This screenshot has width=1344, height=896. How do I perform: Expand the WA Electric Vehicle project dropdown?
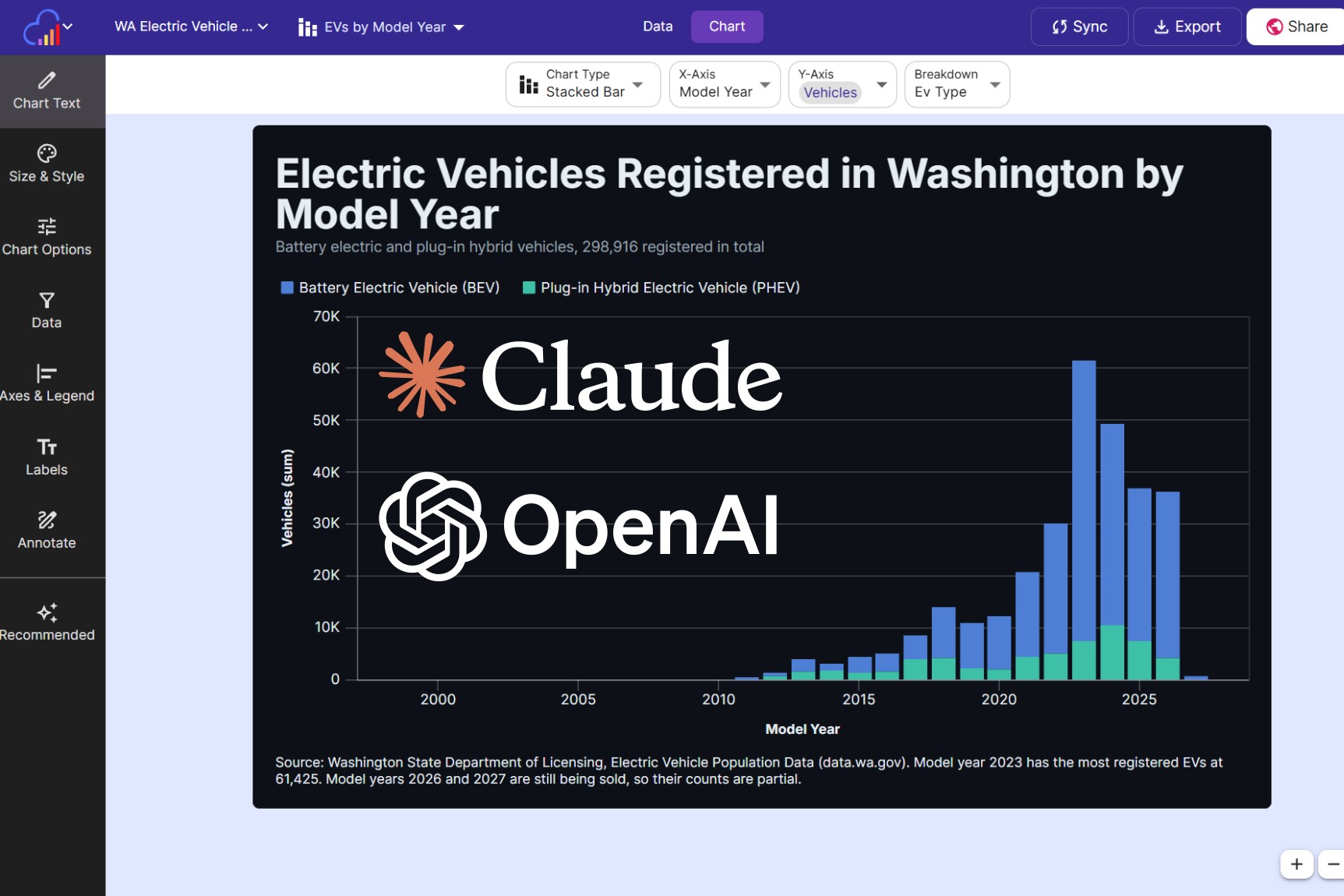[192, 26]
